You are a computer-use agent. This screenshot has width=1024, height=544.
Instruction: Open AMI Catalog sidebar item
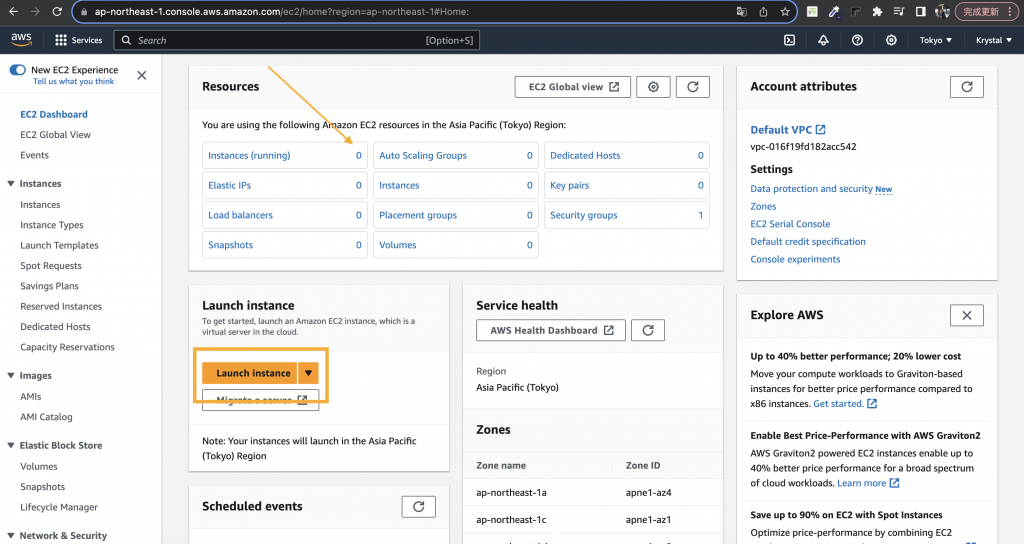[x=46, y=417]
